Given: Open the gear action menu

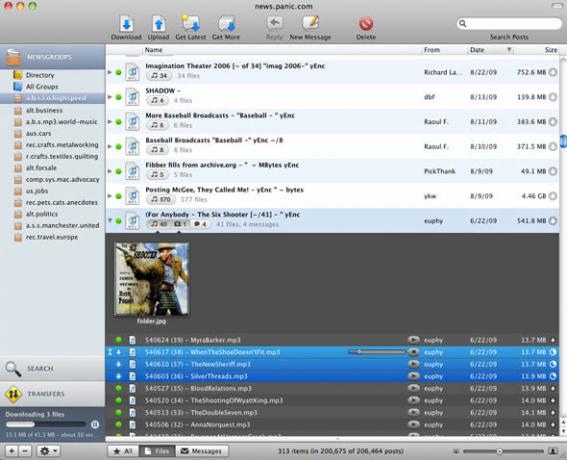Looking at the screenshot, I should tap(48, 451).
